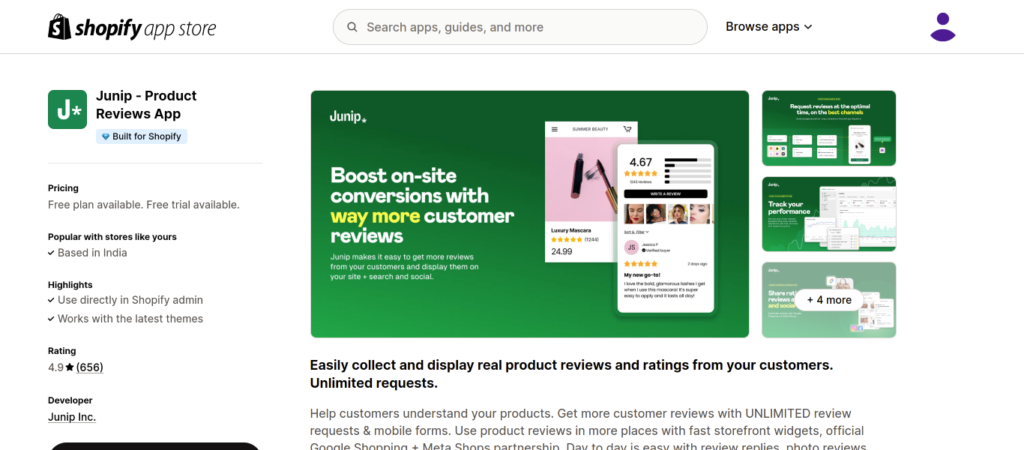Click the Shopify app store logo
Image resolution: width=1024 pixels, height=450 pixels.
pyautogui.click(x=132, y=27)
